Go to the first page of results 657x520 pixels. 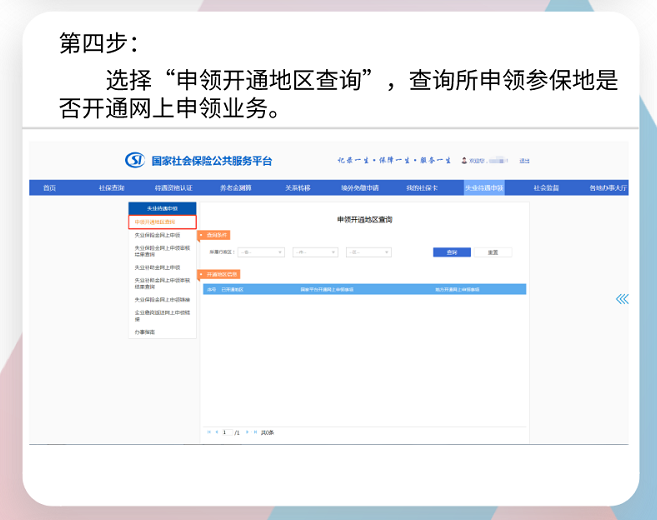point(208,432)
